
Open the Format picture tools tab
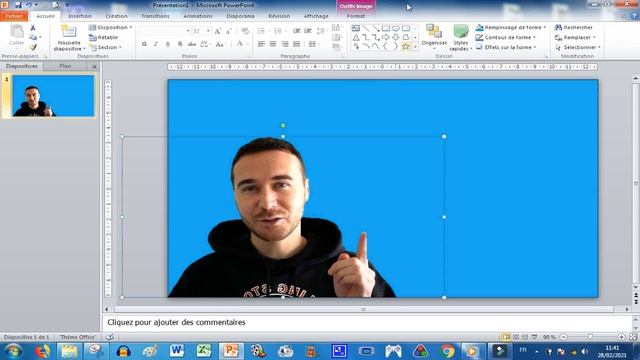point(356,16)
